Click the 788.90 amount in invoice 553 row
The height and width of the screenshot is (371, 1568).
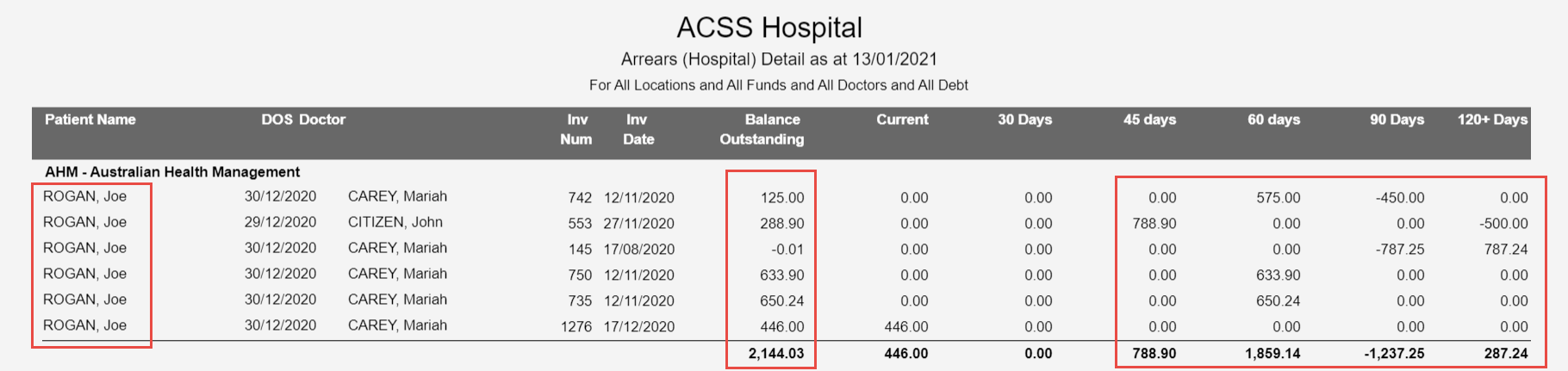click(x=1154, y=223)
